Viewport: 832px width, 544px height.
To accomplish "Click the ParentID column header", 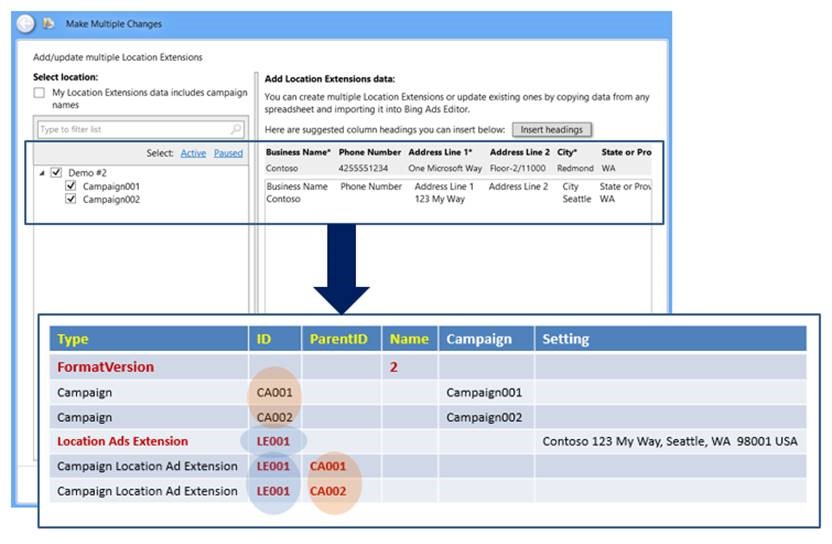I will [x=341, y=339].
